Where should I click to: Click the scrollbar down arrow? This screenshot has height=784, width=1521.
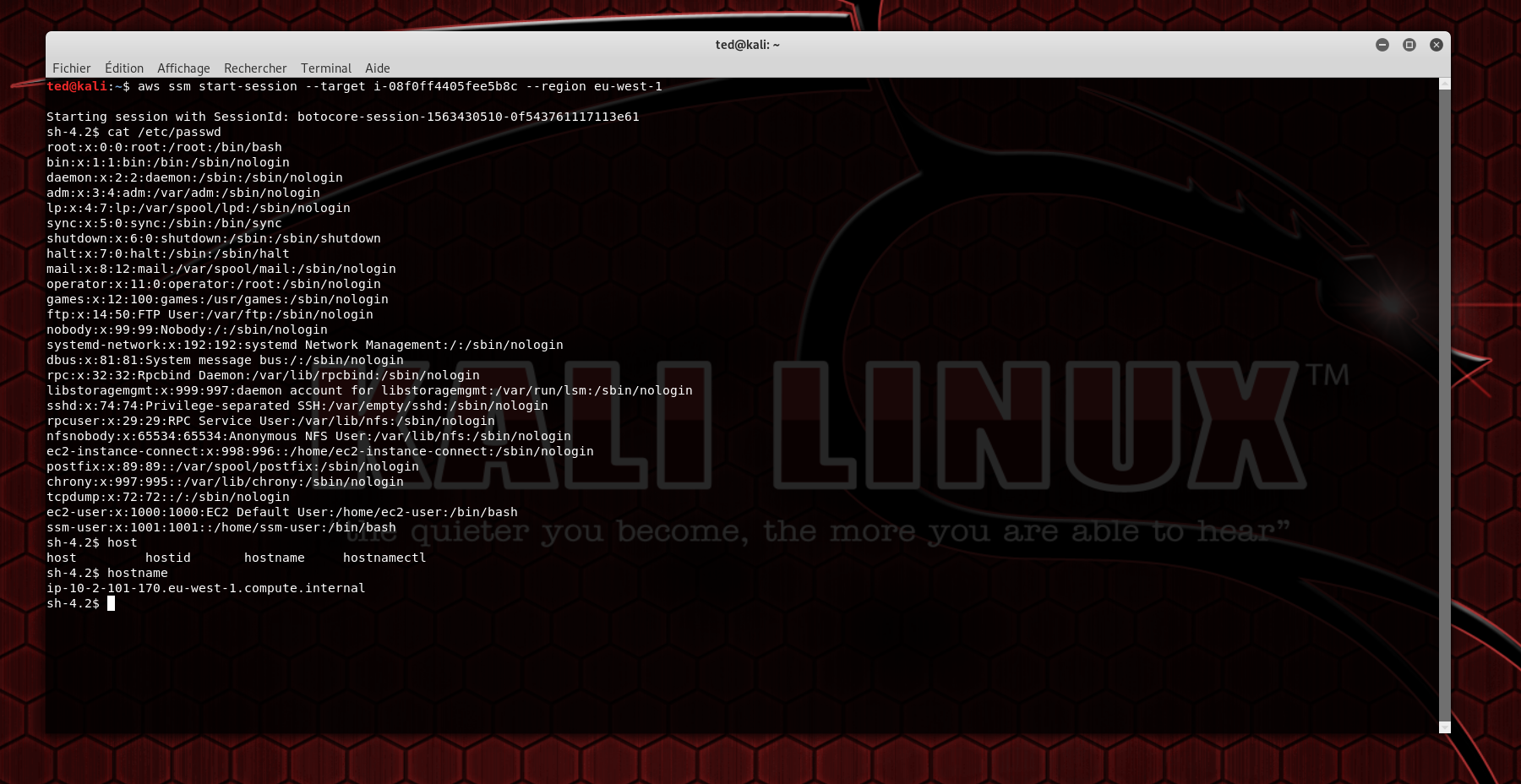point(1445,727)
